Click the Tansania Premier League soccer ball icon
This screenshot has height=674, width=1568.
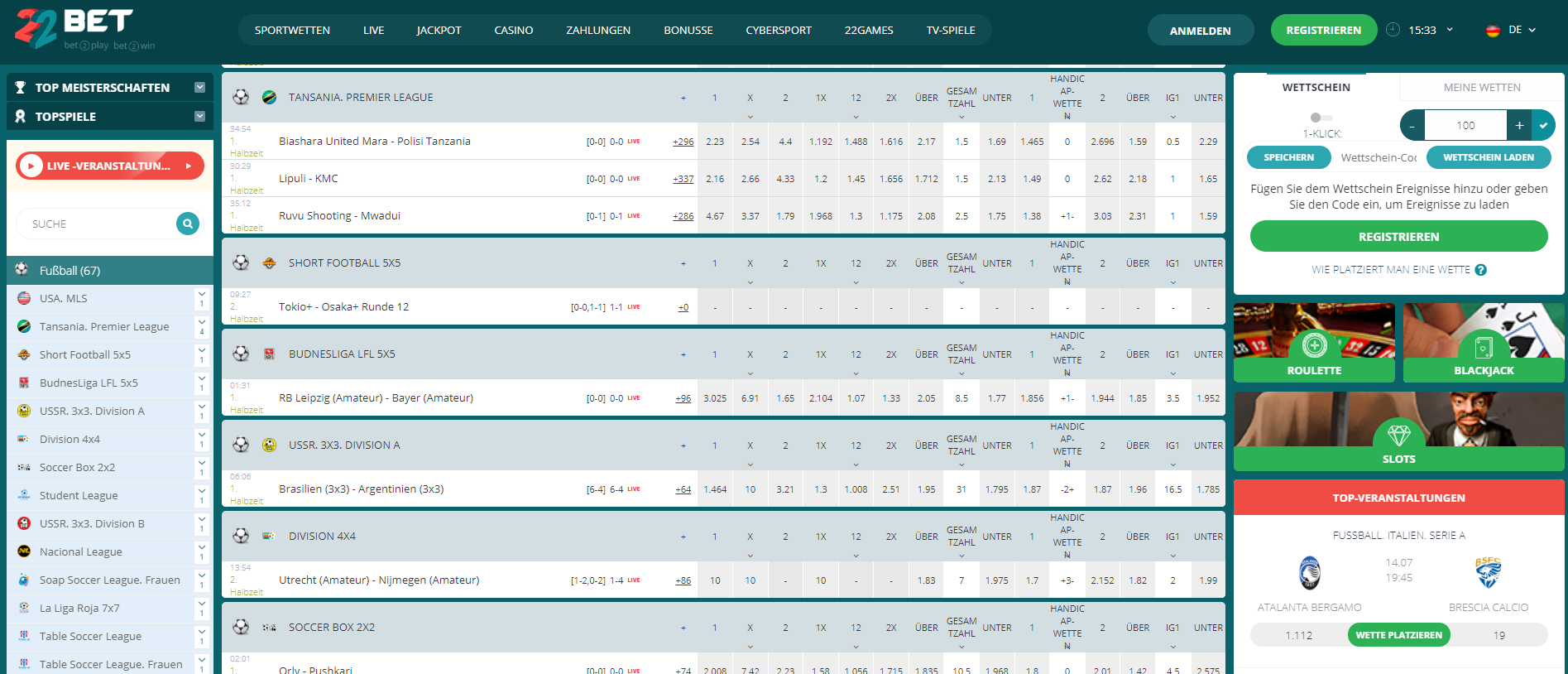coord(241,97)
